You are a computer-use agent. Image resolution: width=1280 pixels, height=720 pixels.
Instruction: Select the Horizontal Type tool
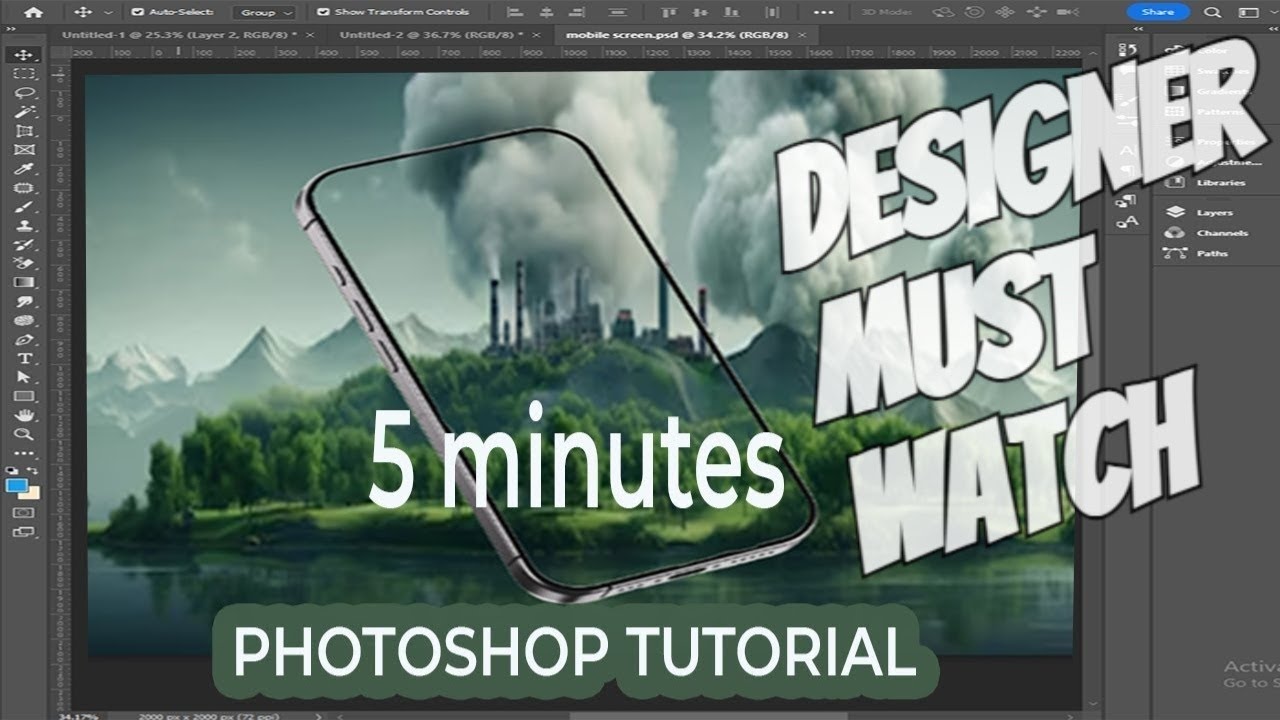tap(25, 358)
